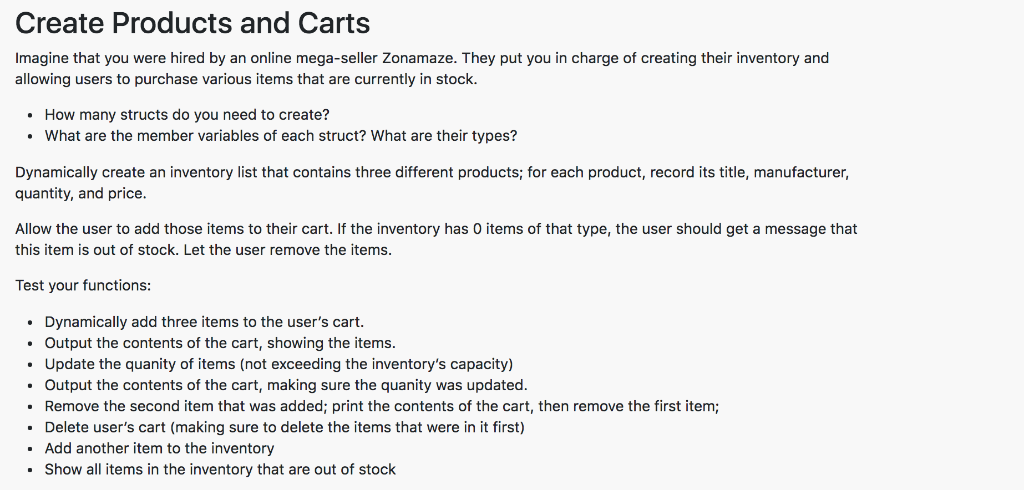Click bullet 'Show all items in the inventory that are out of stock'
This screenshot has height=490, width=1024.
[x=220, y=469]
